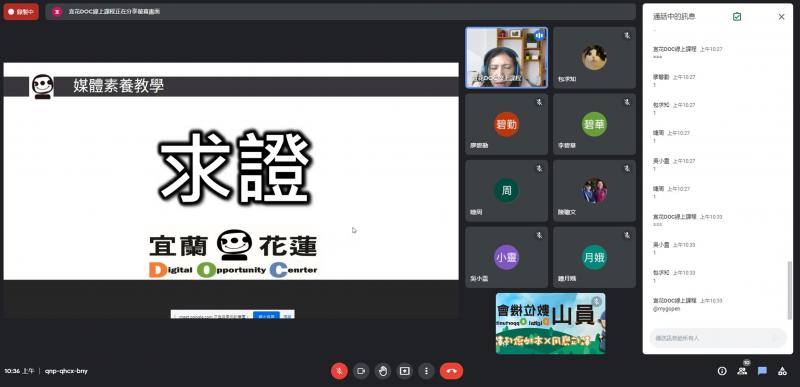Screen dimensions: 800x387
Task: Open the activities shapes icon
Action: pos(782,371)
